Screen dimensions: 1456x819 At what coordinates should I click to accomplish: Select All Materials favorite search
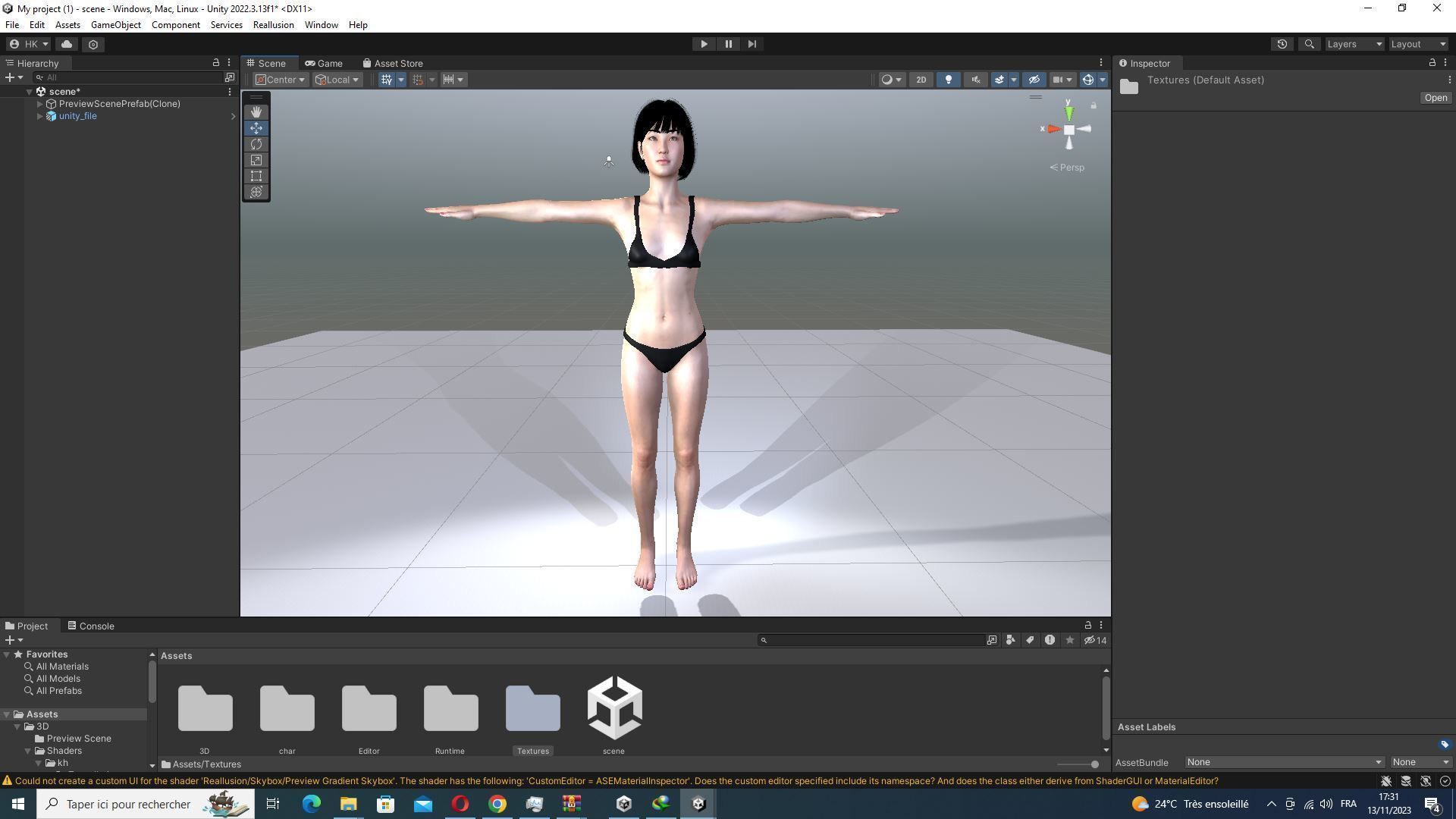[x=62, y=667]
